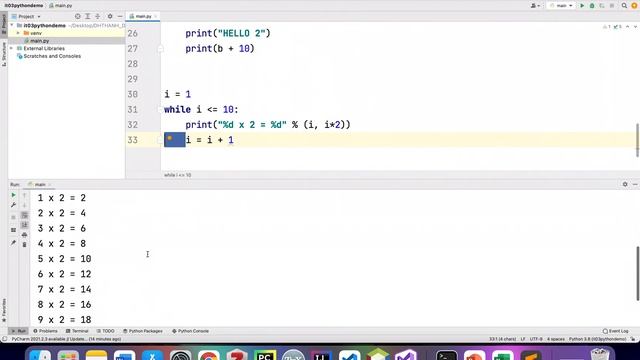The width and height of the screenshot is (640, 360).
Task: Go to next highlighted error arrow
Action: coord(635,27)
